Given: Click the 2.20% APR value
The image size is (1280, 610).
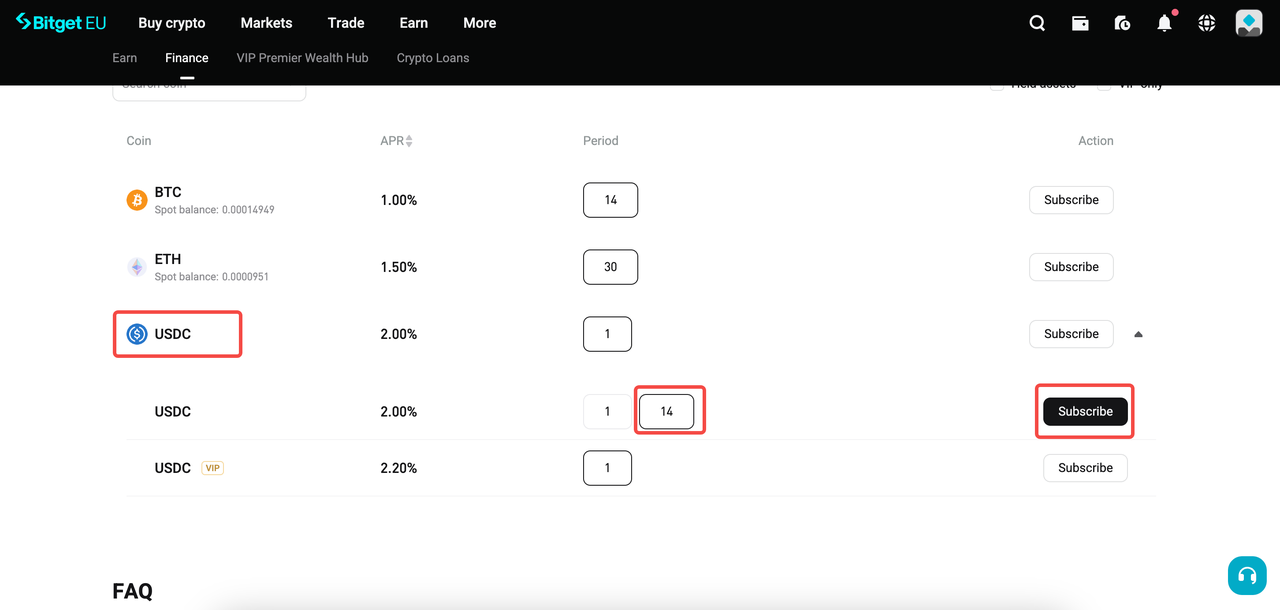Looking at the screenshot, I should click(399, 468).
